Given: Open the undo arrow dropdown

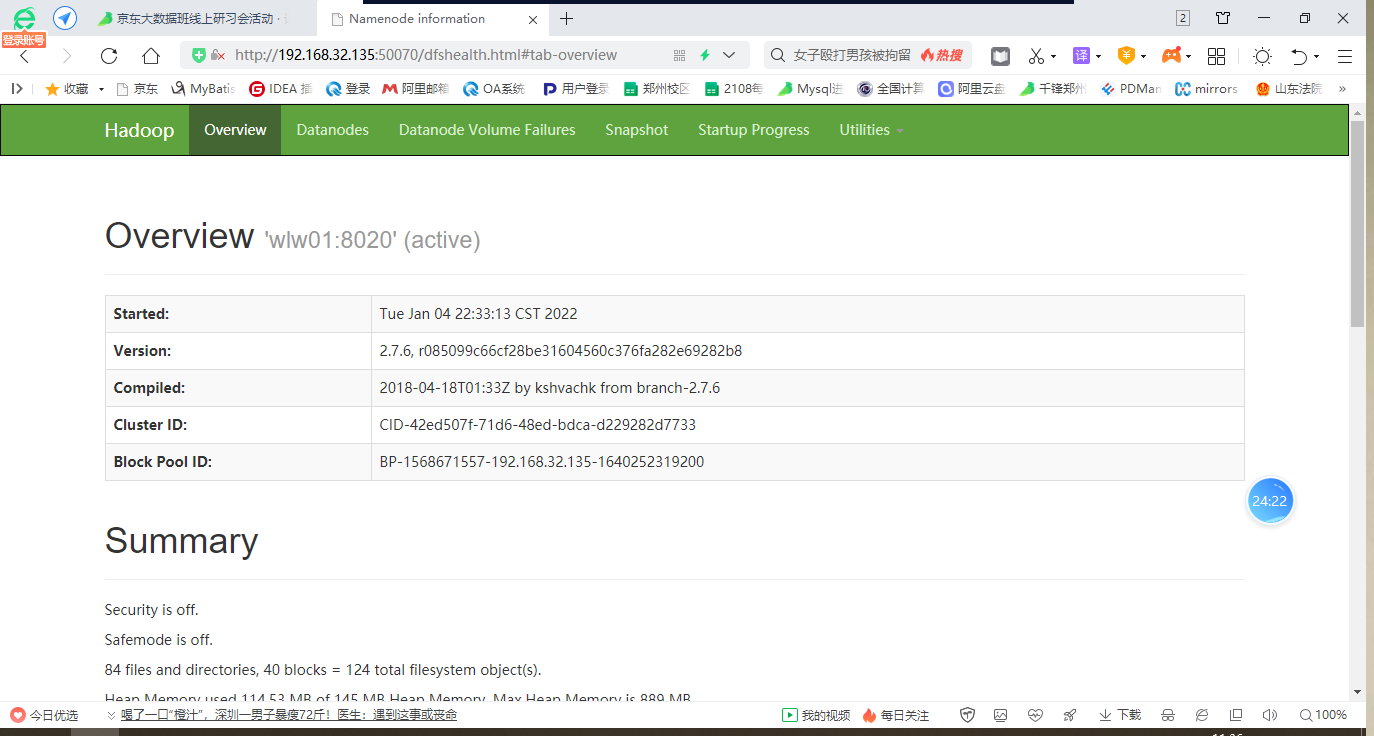Looking at the screenshot, I should pos(1316,57).
